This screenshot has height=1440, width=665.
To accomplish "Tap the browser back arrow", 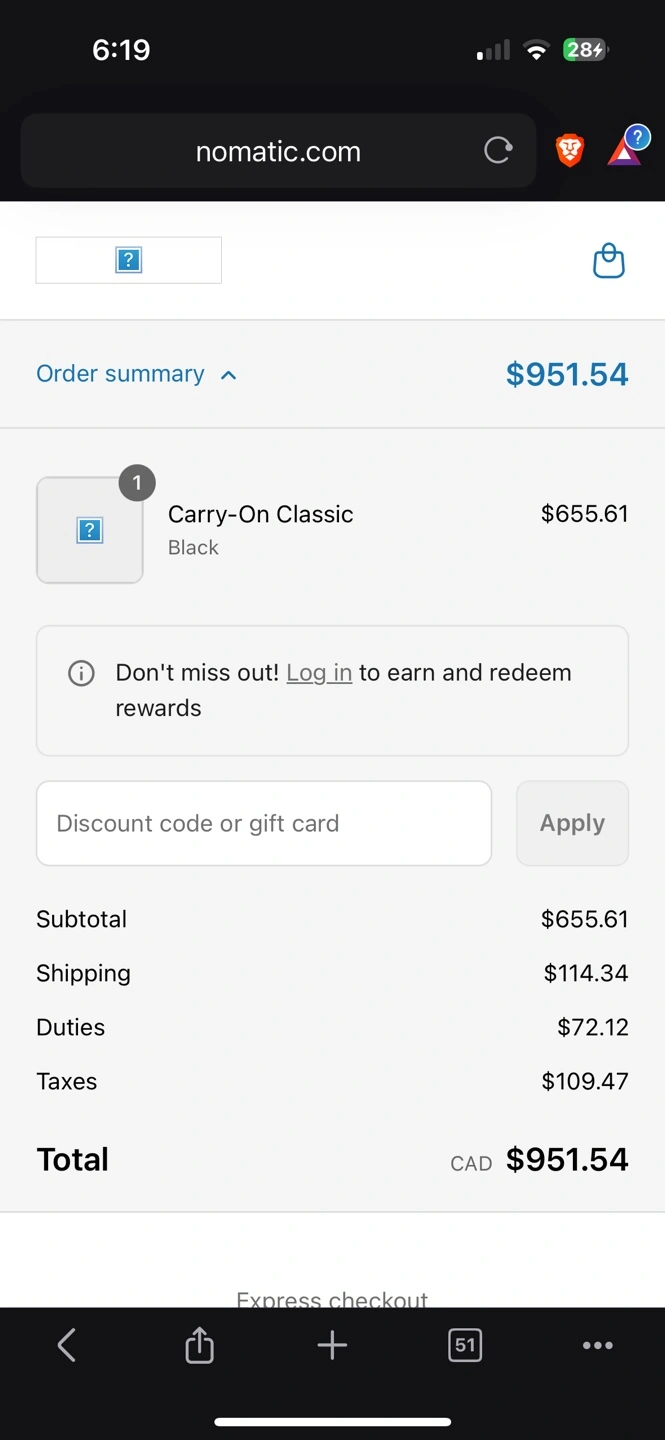I will pyautogui.click(x=67, y=1345).
